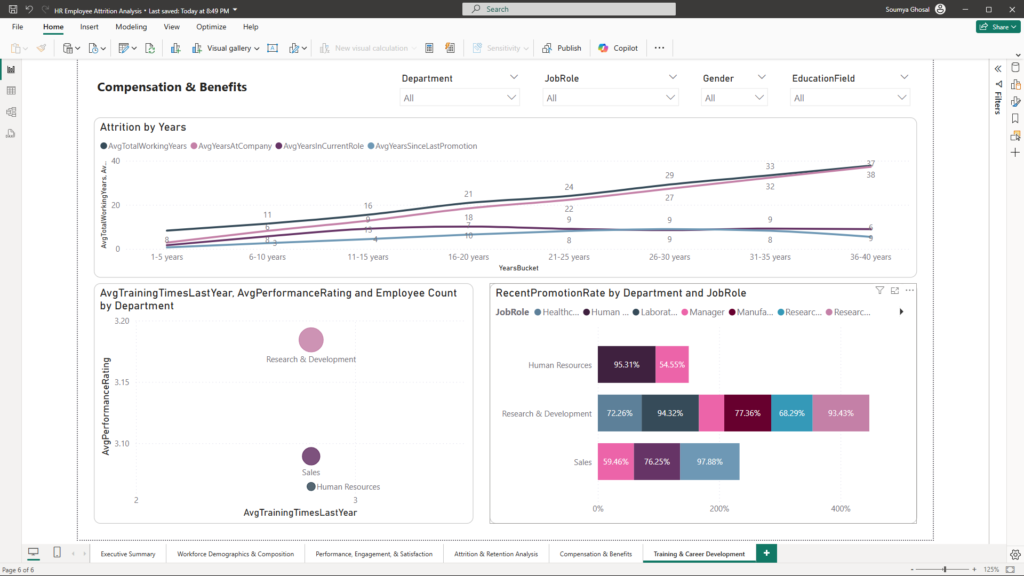
Task: Switch to Executive Summary page tab
Action: pos(128,553)
